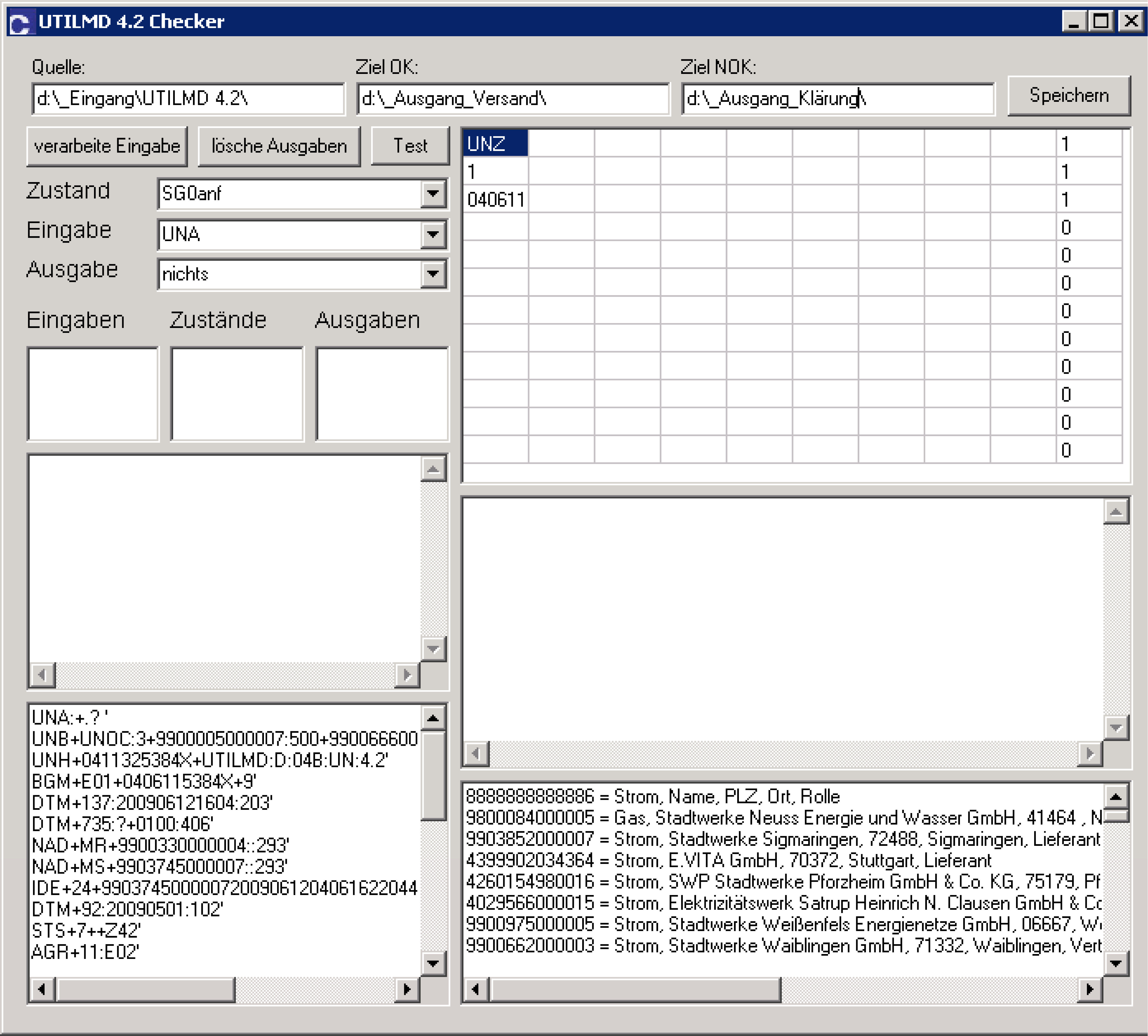Click the Test button

(x=410, y=146)
